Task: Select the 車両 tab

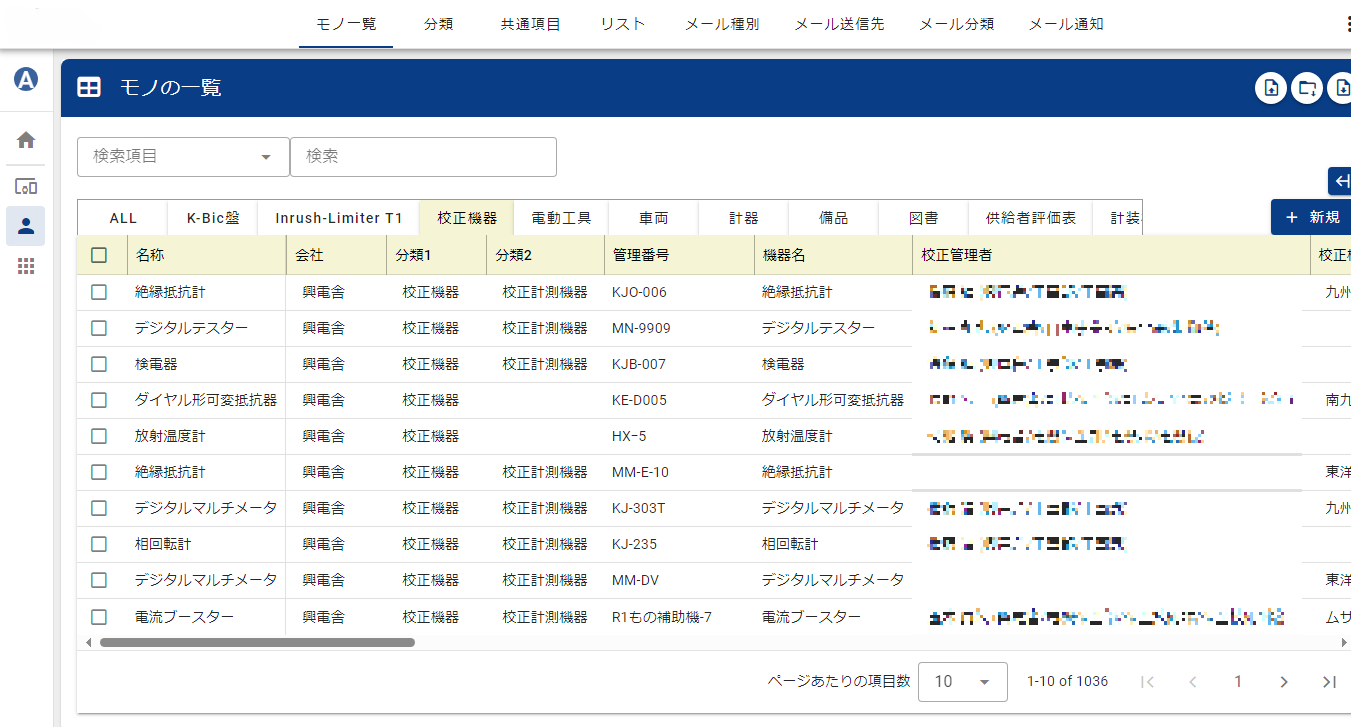Action: tap(654, 218)
